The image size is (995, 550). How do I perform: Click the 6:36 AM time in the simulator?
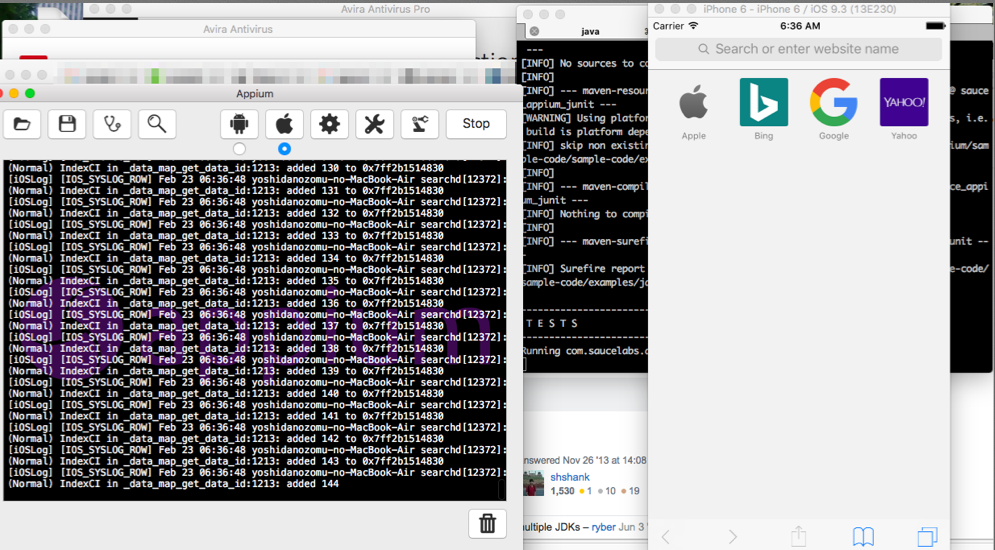[800, 26]
